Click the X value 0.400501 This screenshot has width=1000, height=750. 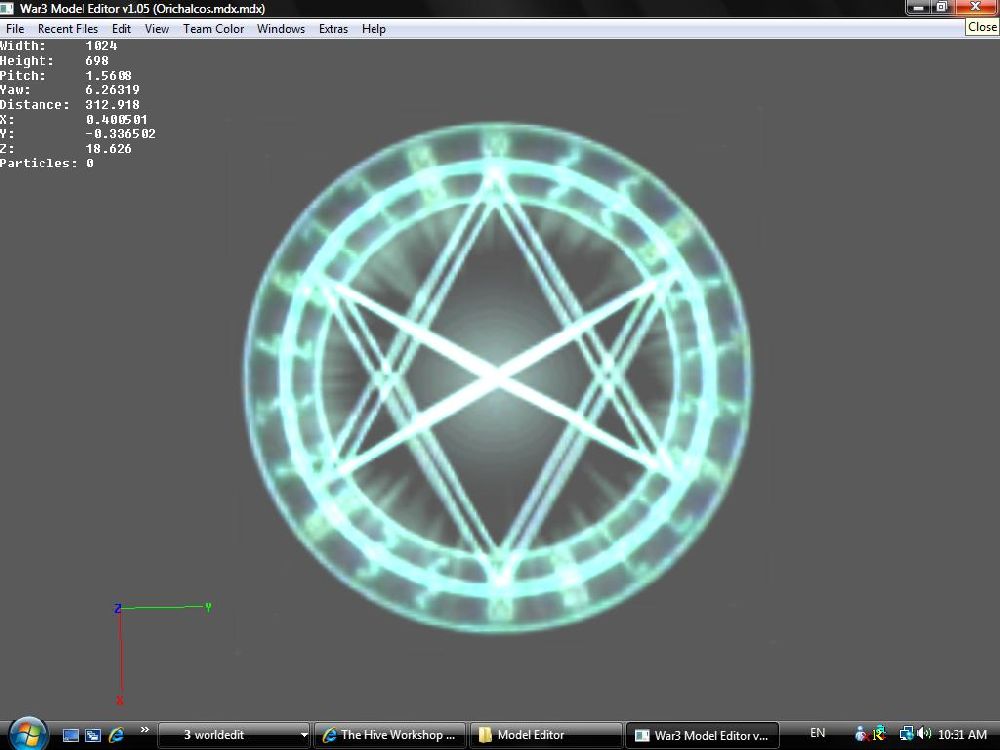click(117, 119)
